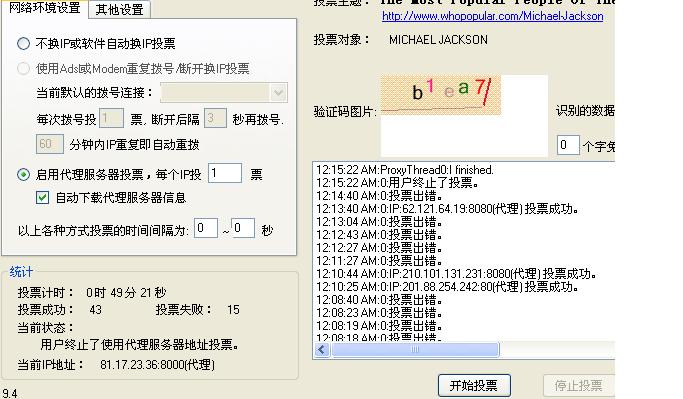Click the maximum vote interval field
683x399 pixels.
[243, 228]
